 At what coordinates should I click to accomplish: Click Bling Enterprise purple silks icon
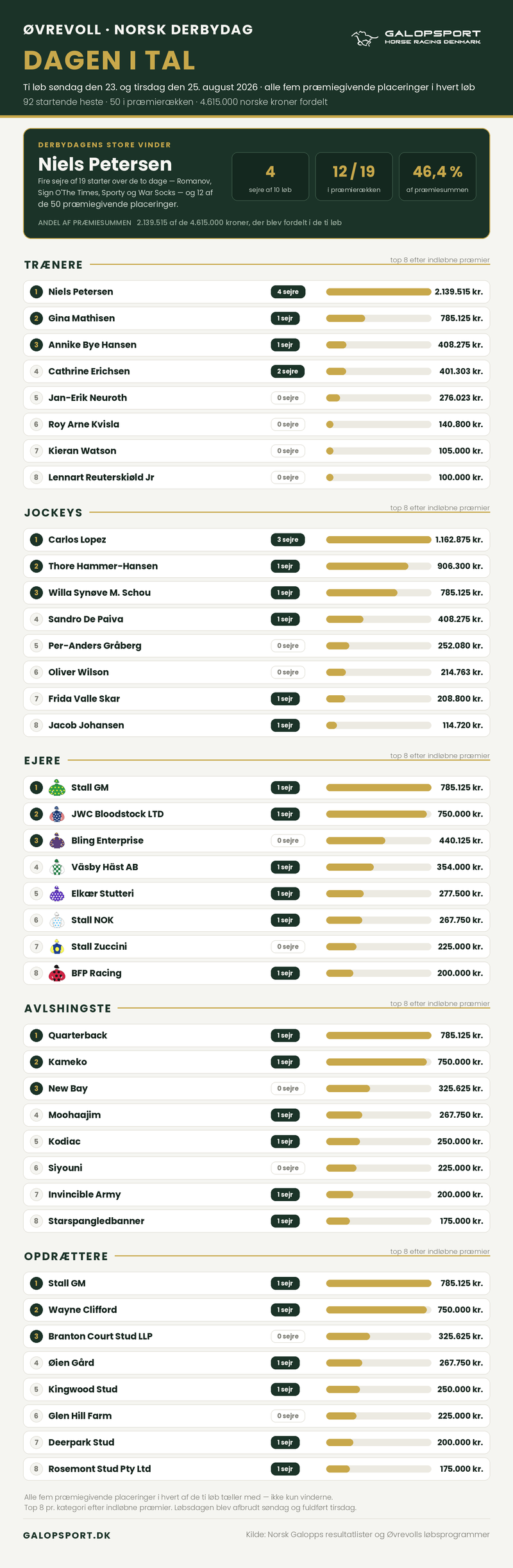click(x=57, y=841)
